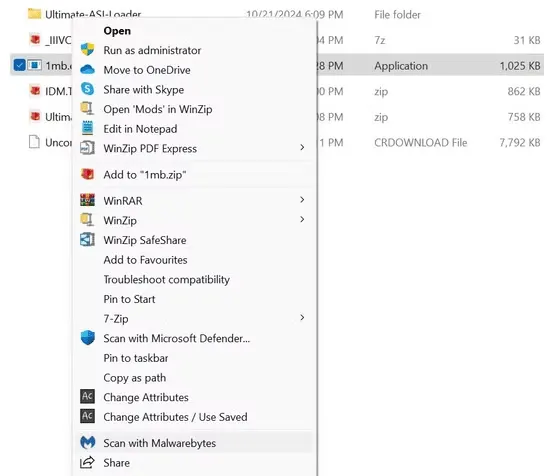The image size is (551, 476).
Task: Click the _IIIVC 7z archive icon
Action: pyautogui.click(x=35, y=39)
